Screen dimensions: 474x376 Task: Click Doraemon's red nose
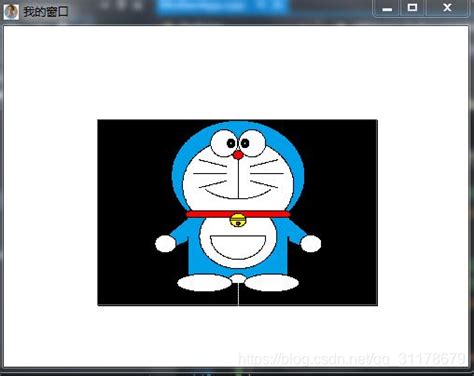pos(238,155)
